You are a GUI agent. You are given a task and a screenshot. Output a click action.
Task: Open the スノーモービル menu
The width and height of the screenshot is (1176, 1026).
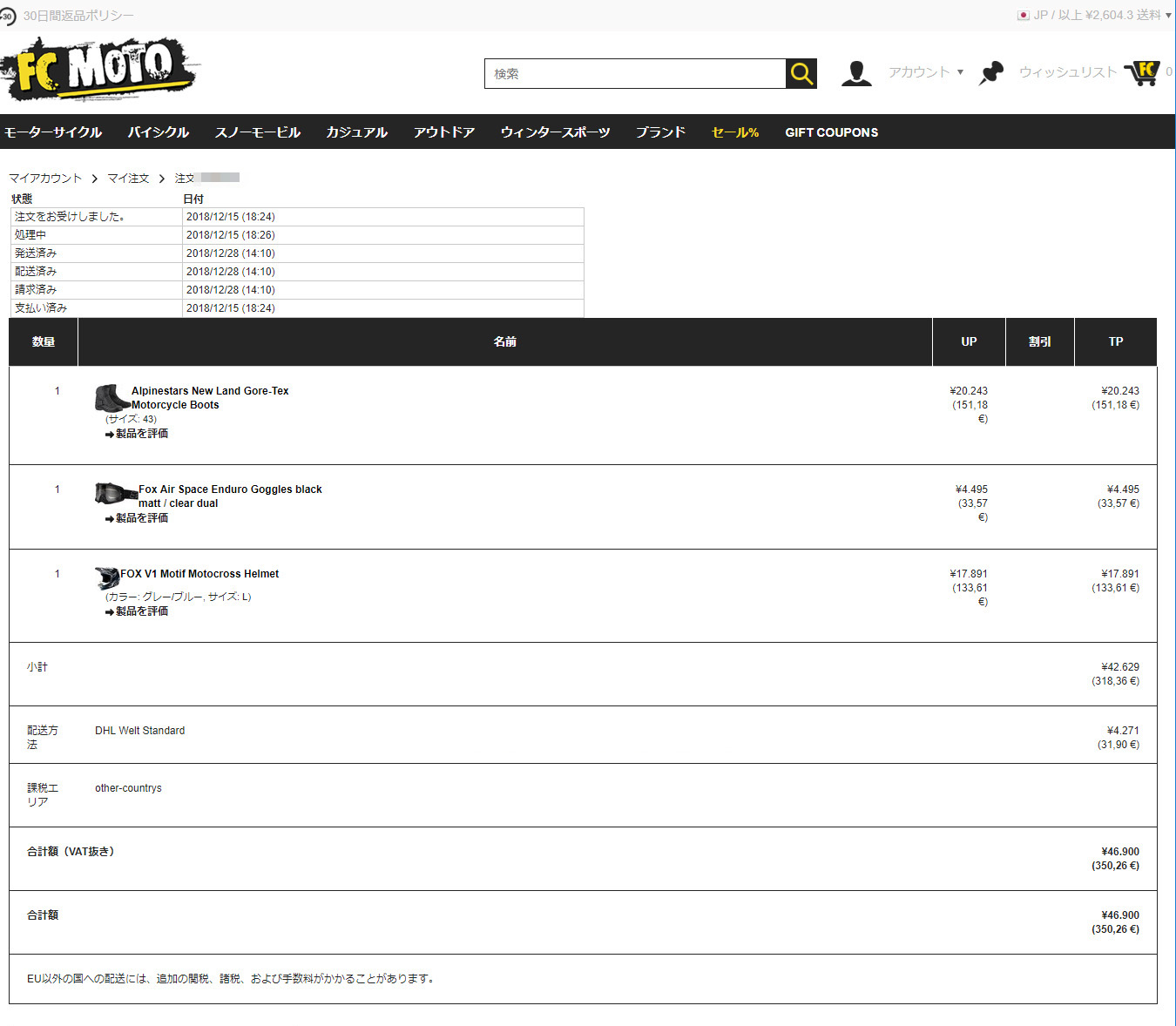point(258,132)
